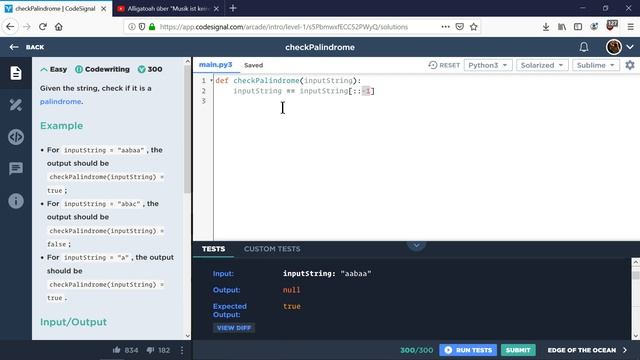Click the site security lock icon

tap(152, 27)
